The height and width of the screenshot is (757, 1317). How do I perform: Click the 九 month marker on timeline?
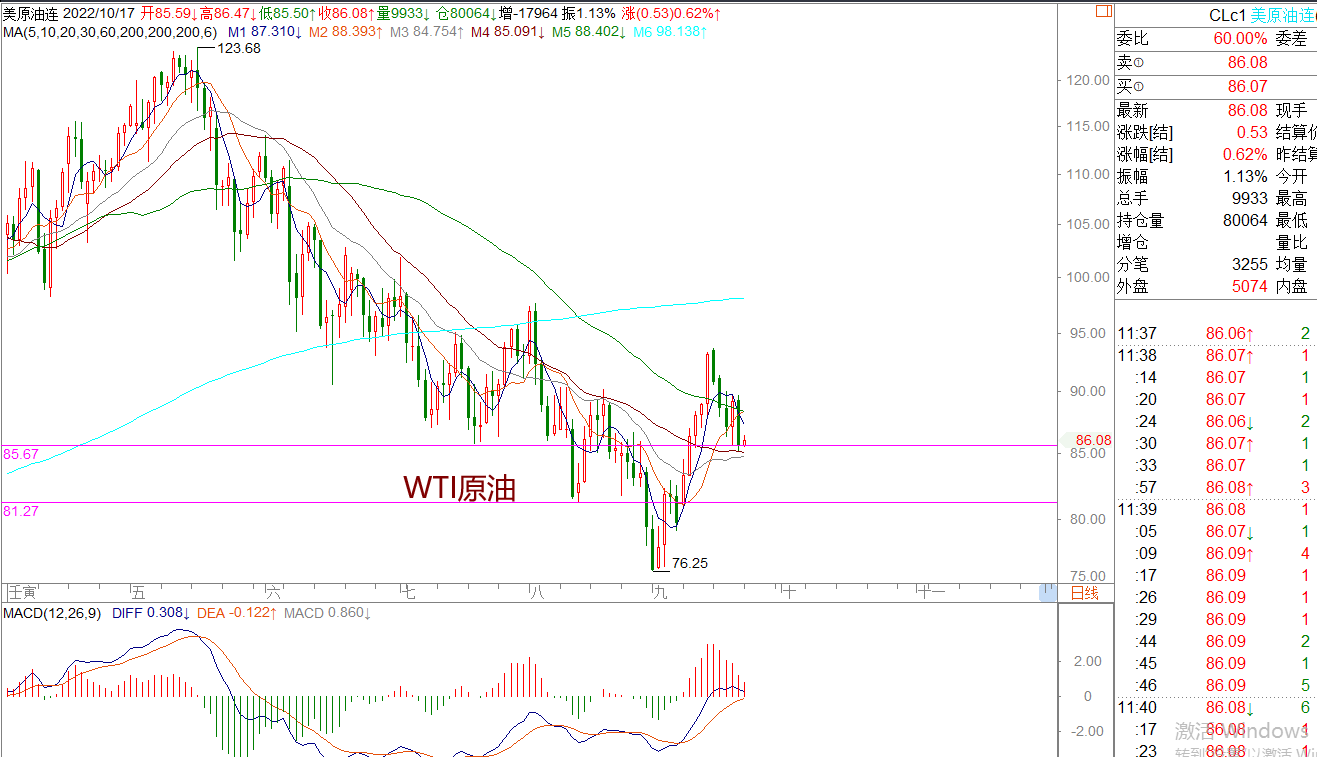659,593
